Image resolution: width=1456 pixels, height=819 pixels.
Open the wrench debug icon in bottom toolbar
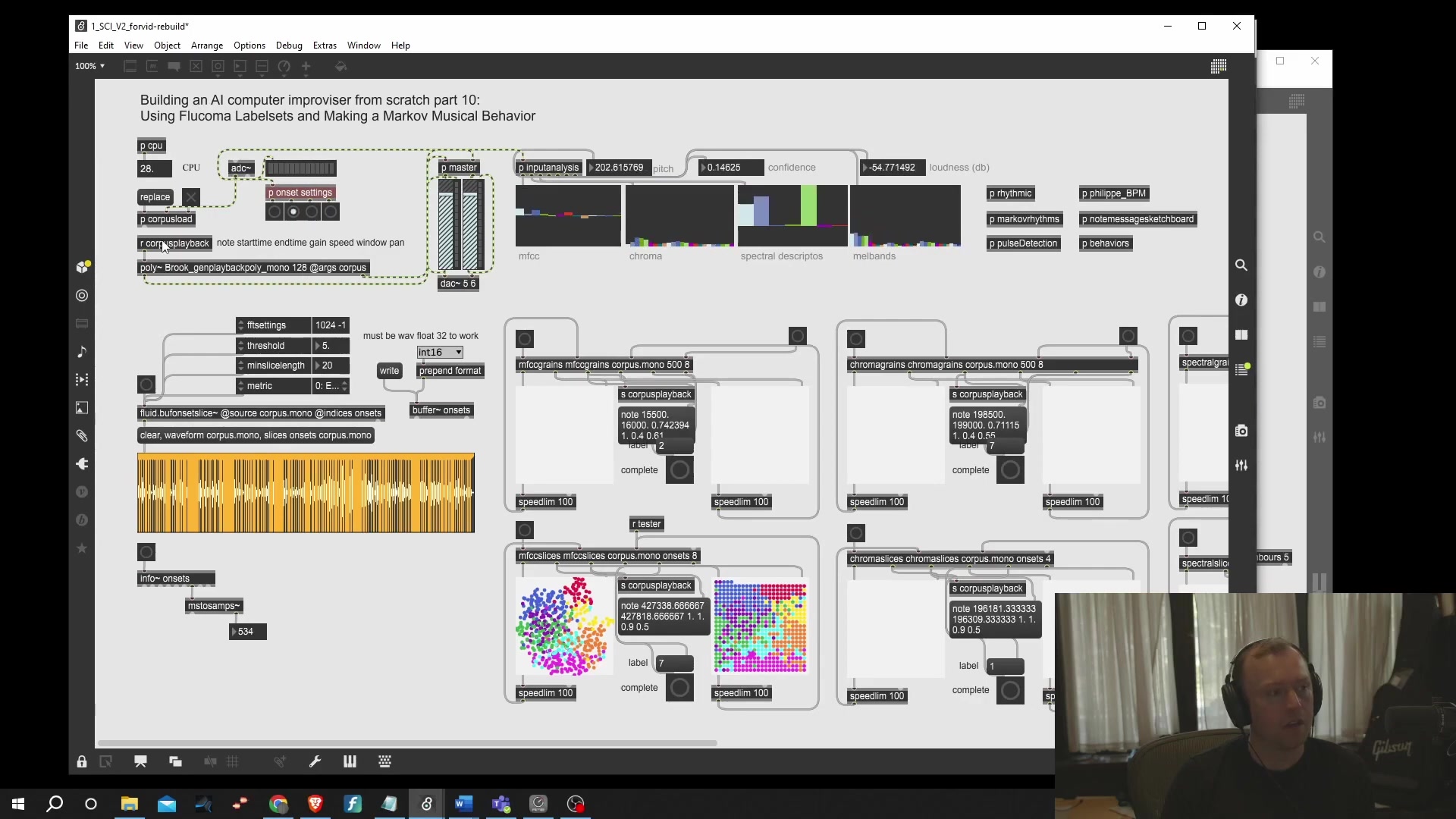tap(315, 761)
